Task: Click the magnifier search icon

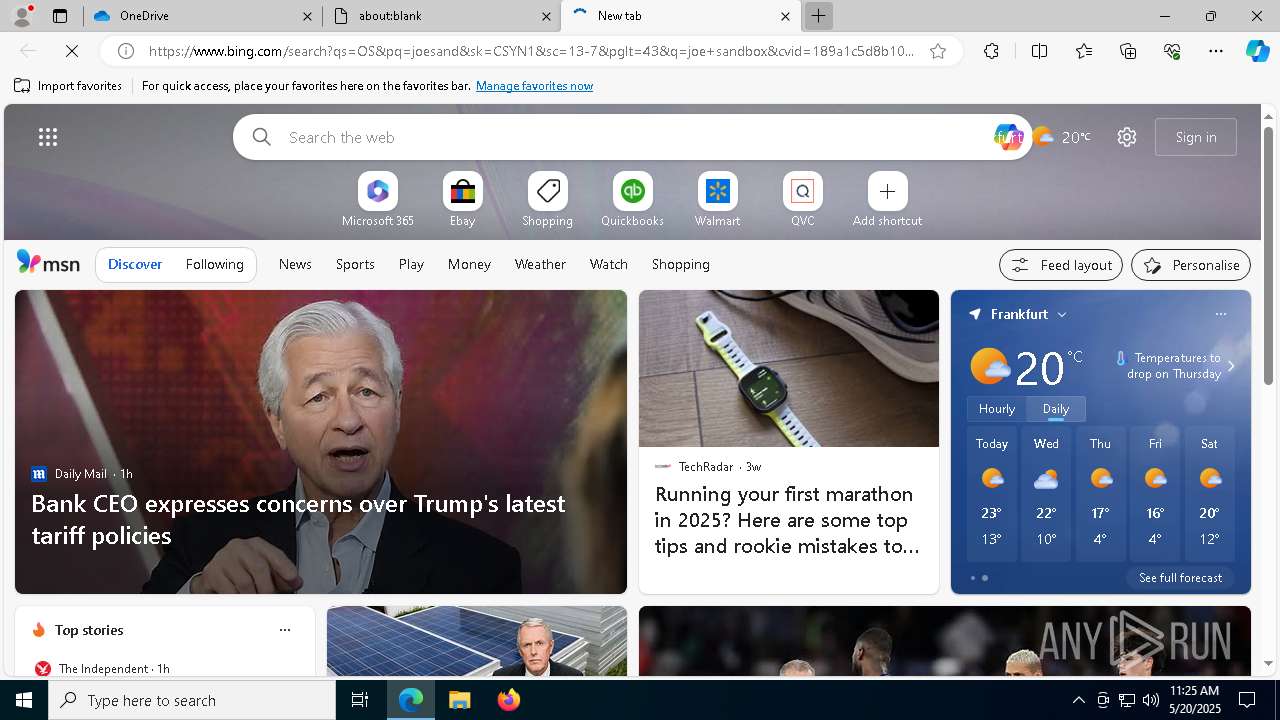Action: tap(262, 137)
